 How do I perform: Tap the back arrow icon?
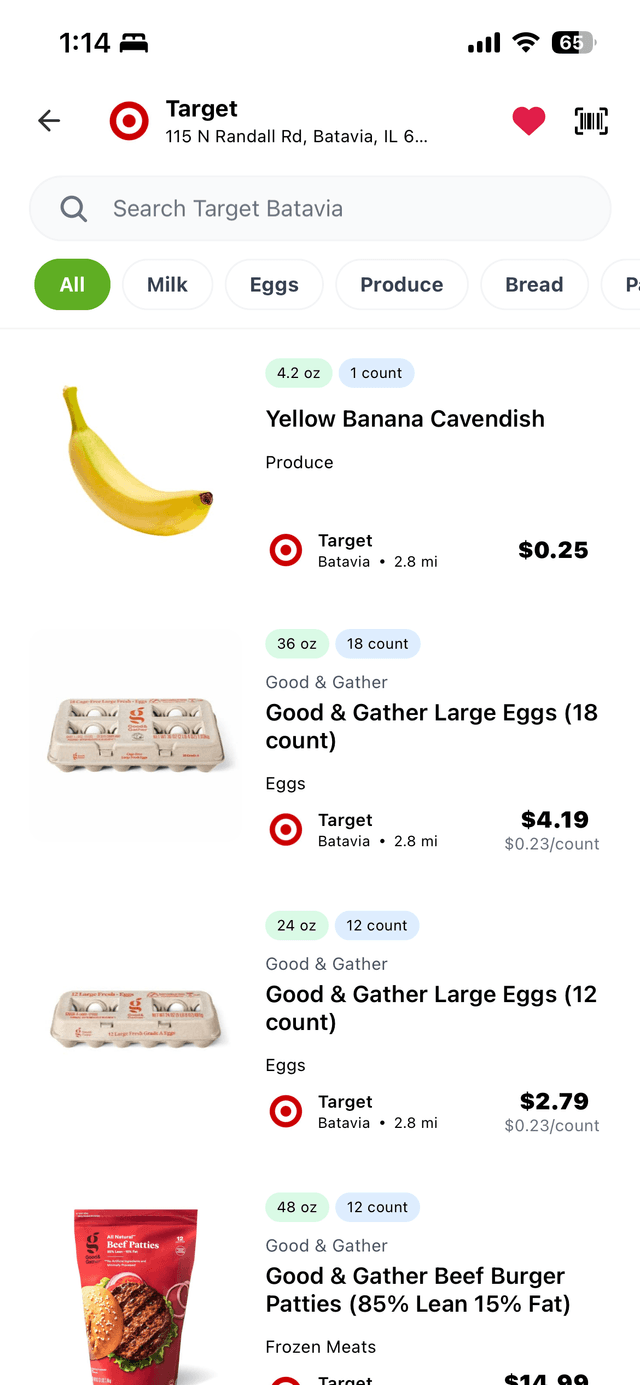(49, 121)
